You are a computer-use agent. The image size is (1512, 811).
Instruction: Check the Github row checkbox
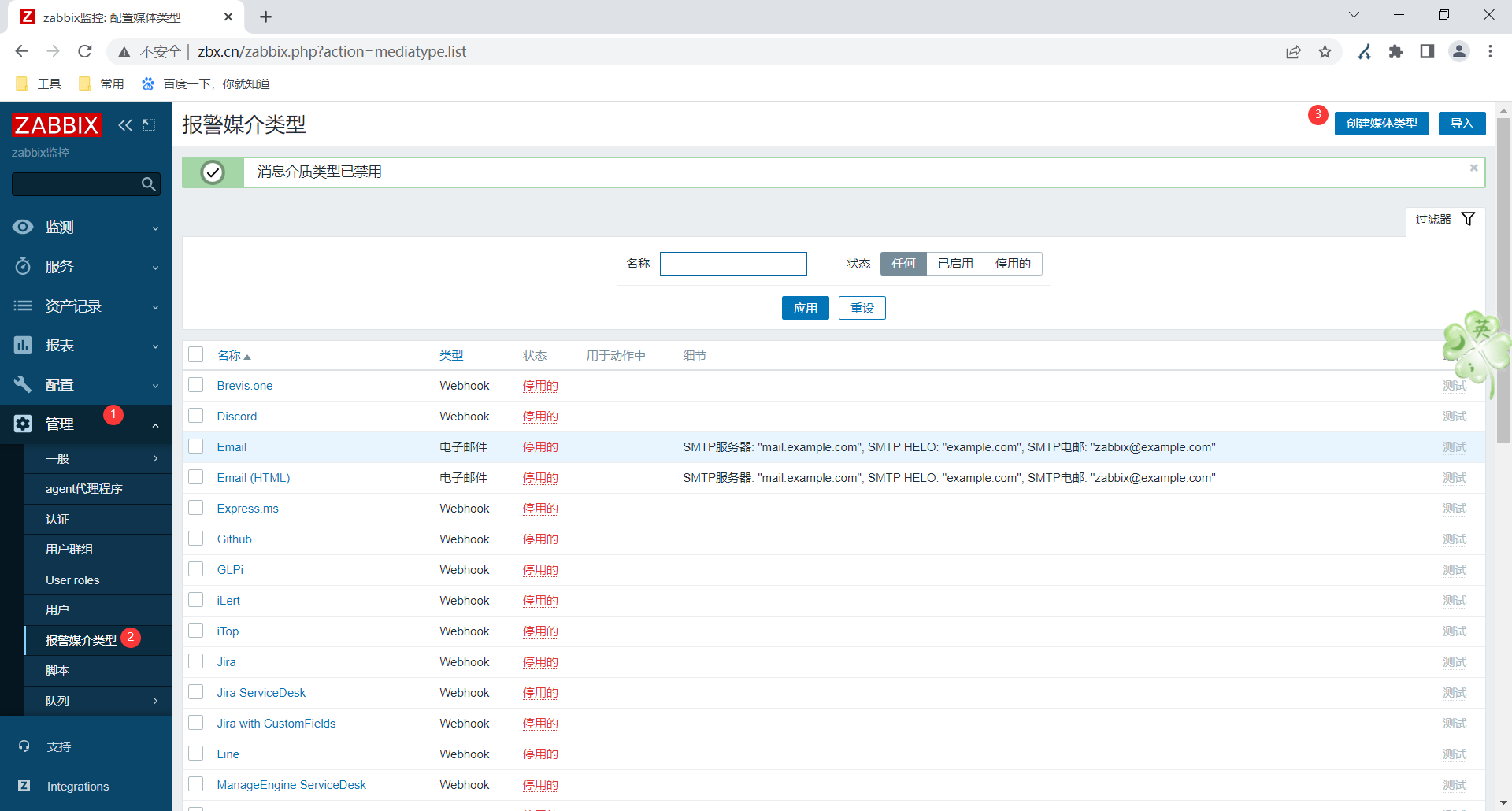click(x=196, y=539)
